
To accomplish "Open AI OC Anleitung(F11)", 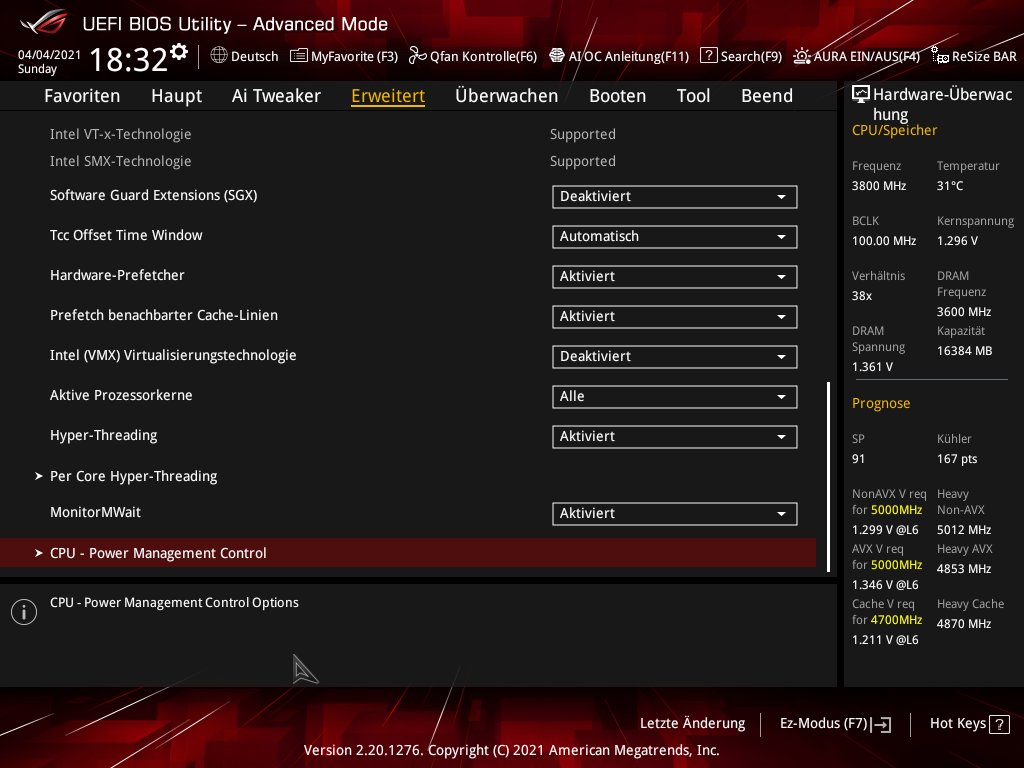I will coord(619,56).
